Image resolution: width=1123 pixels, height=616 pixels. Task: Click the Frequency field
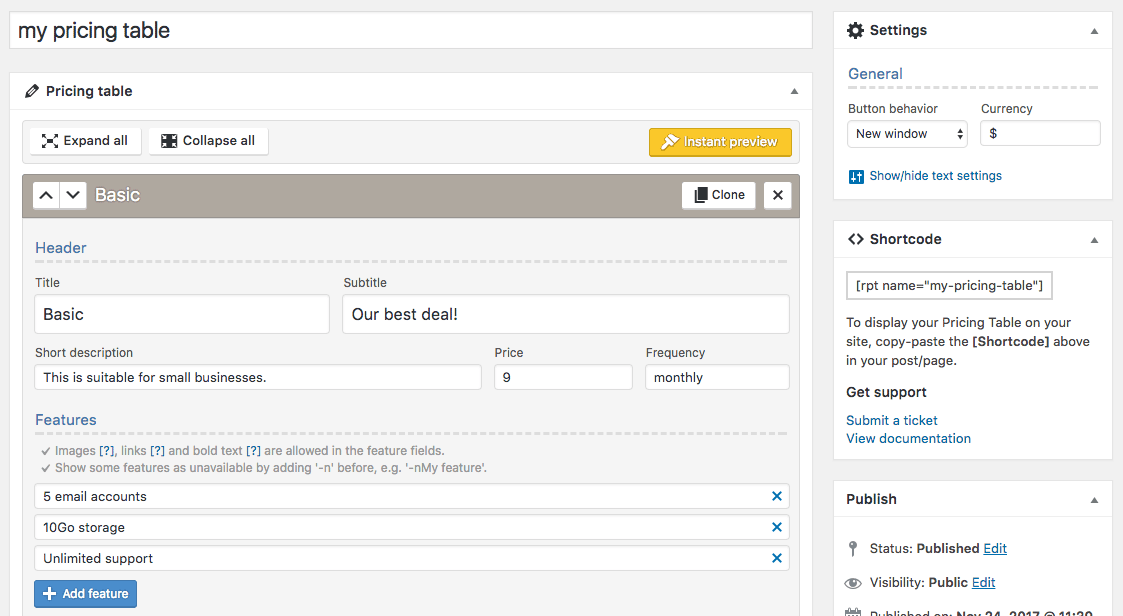(717, 377)
